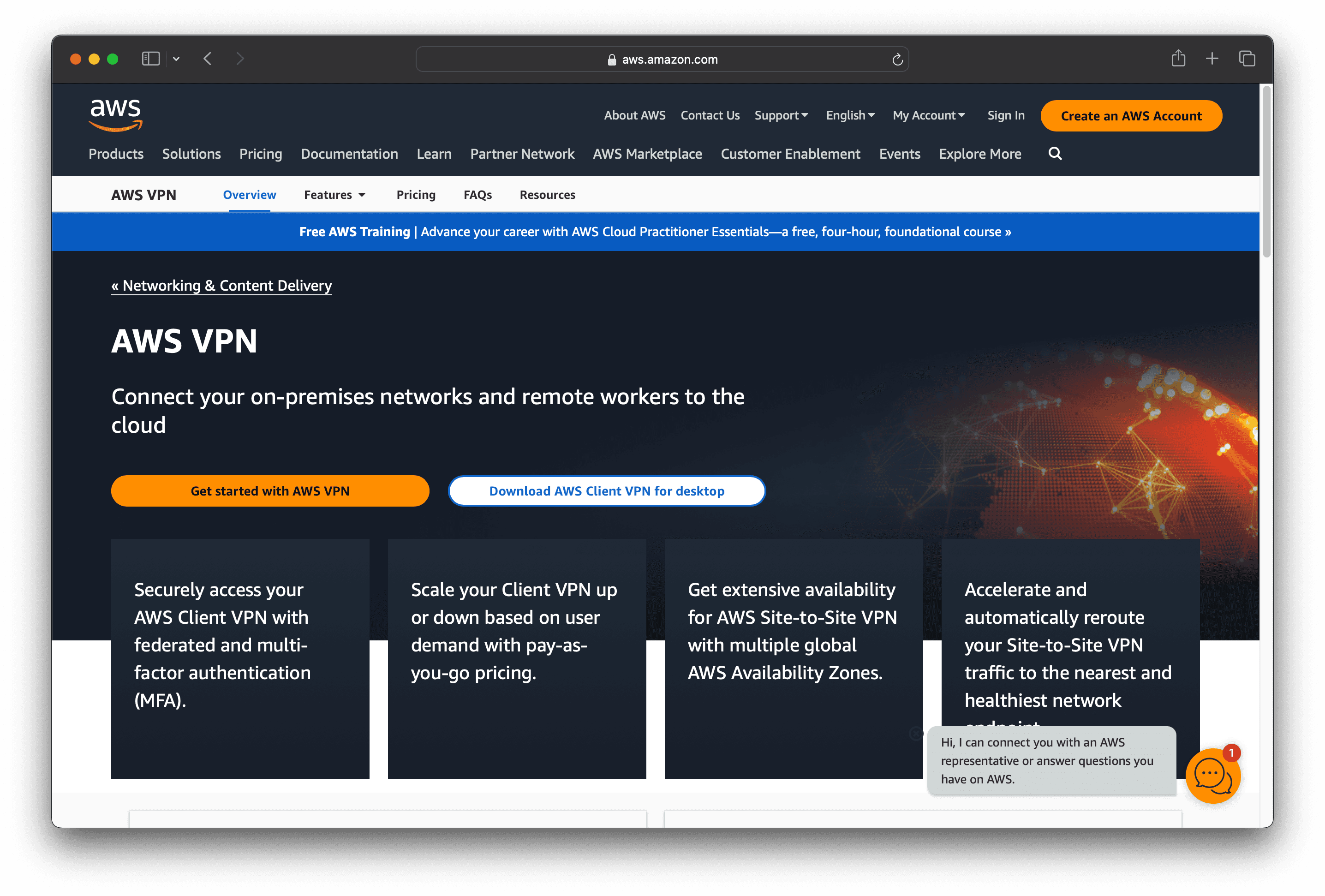
Task: Switch to the FAQs tab
Action: (477, 195)
